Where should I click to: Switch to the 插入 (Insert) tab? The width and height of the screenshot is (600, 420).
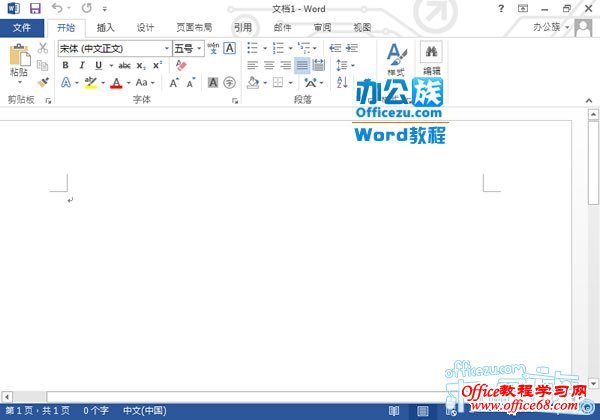tap(106, 28)
